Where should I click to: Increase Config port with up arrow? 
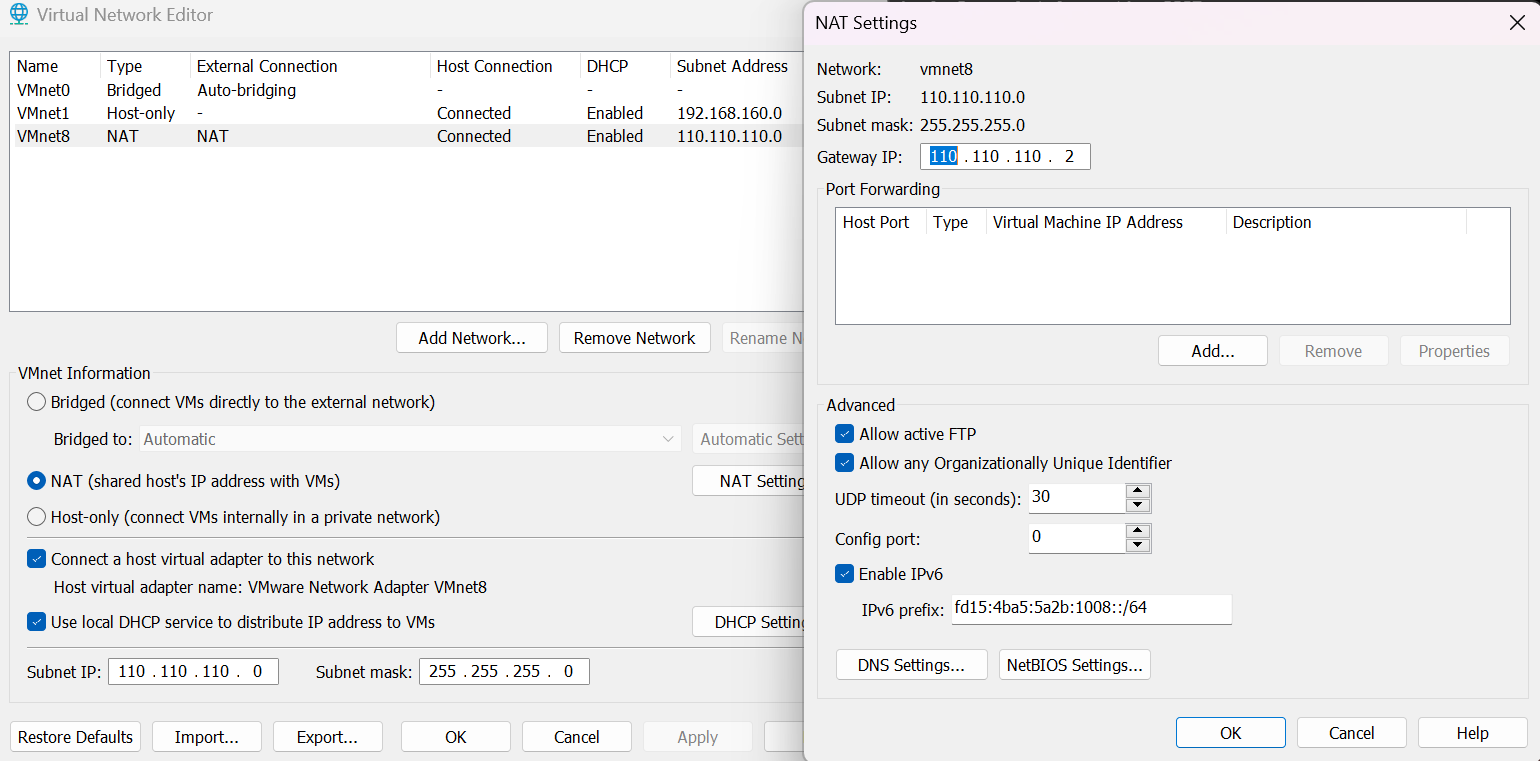1138,531
